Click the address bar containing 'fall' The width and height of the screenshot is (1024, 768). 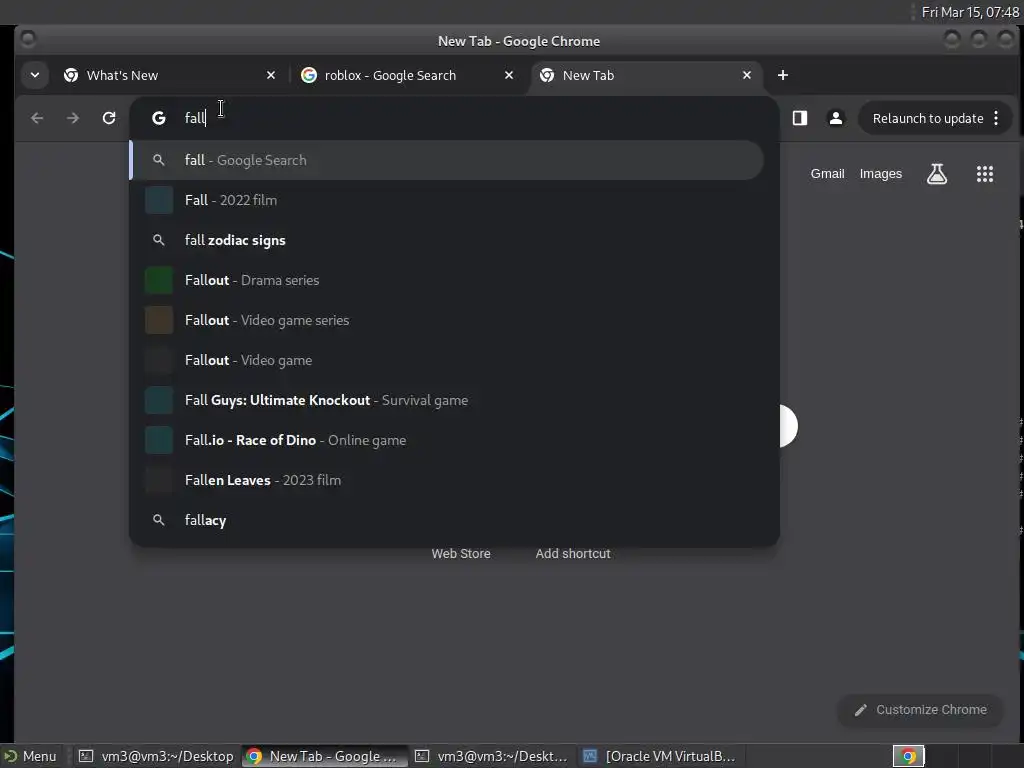(x=454, y=118)
